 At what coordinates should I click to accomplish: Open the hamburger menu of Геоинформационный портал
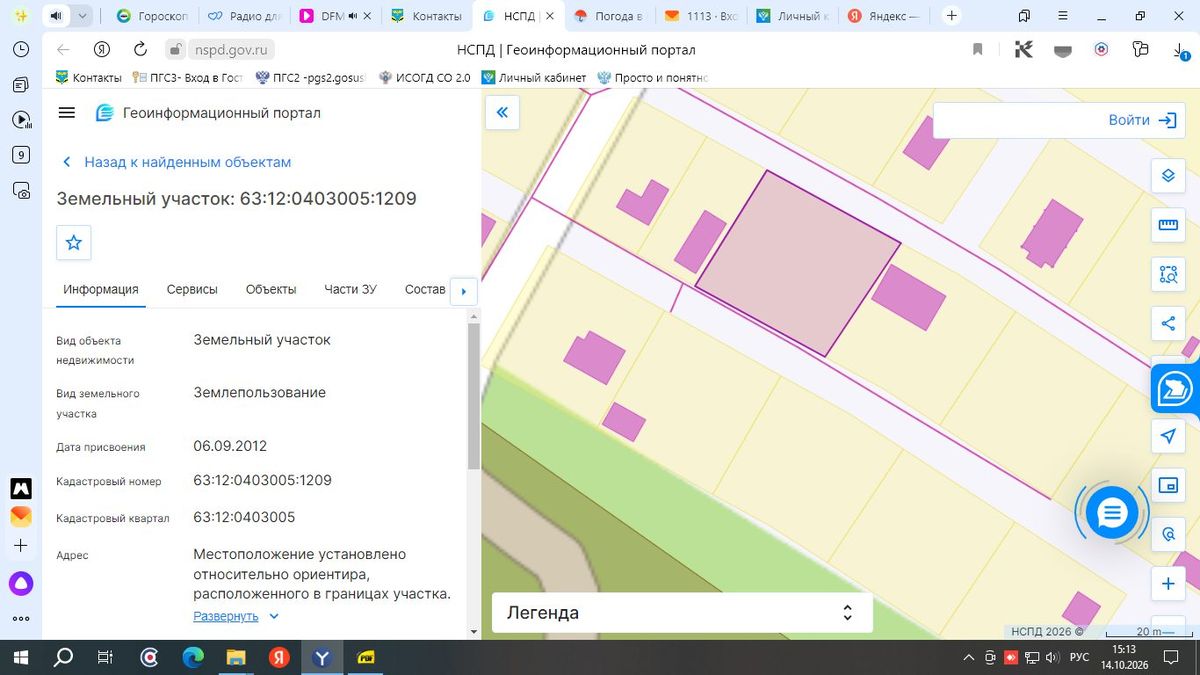coord(67,113)
